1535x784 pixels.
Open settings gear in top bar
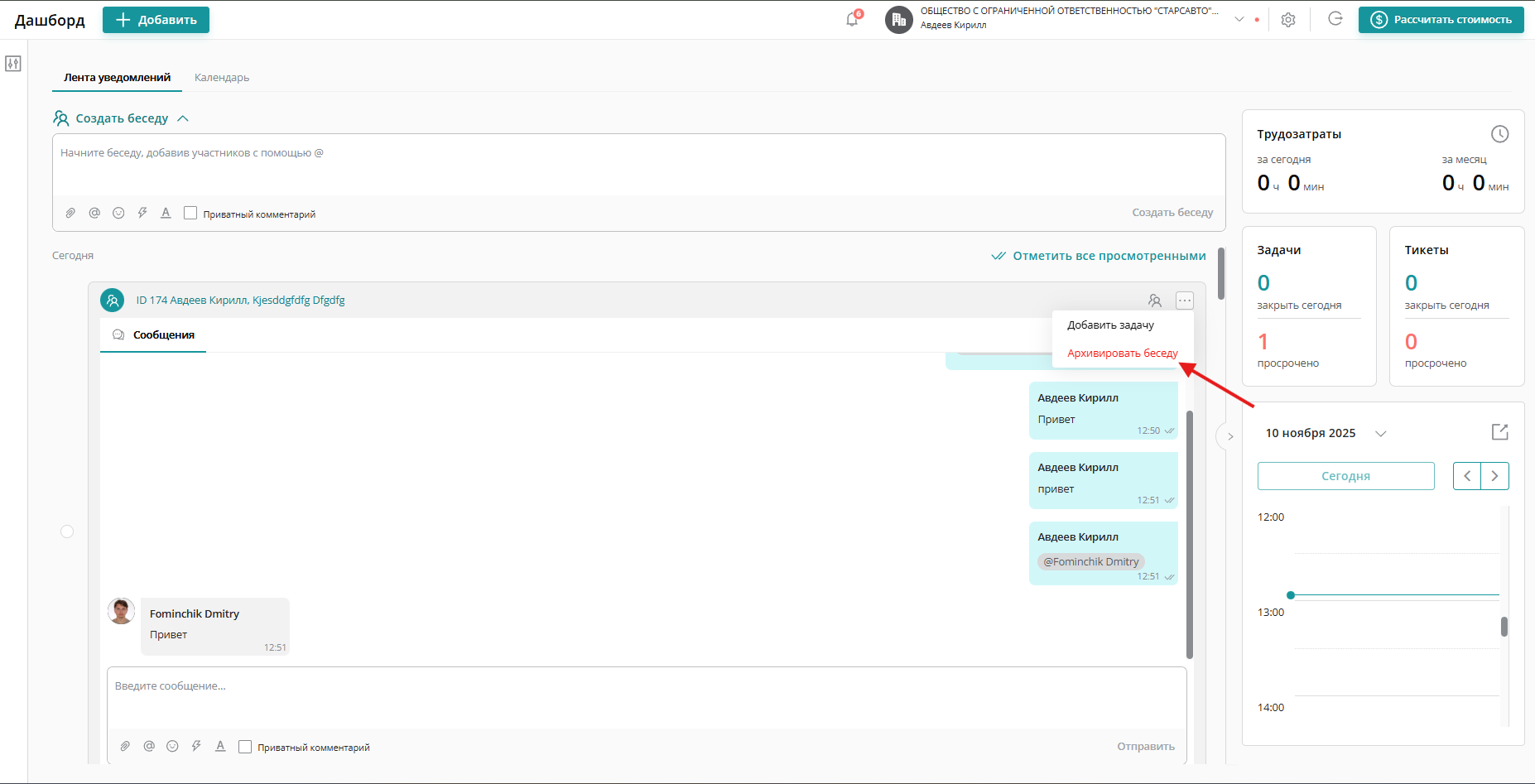point(1288,20)
